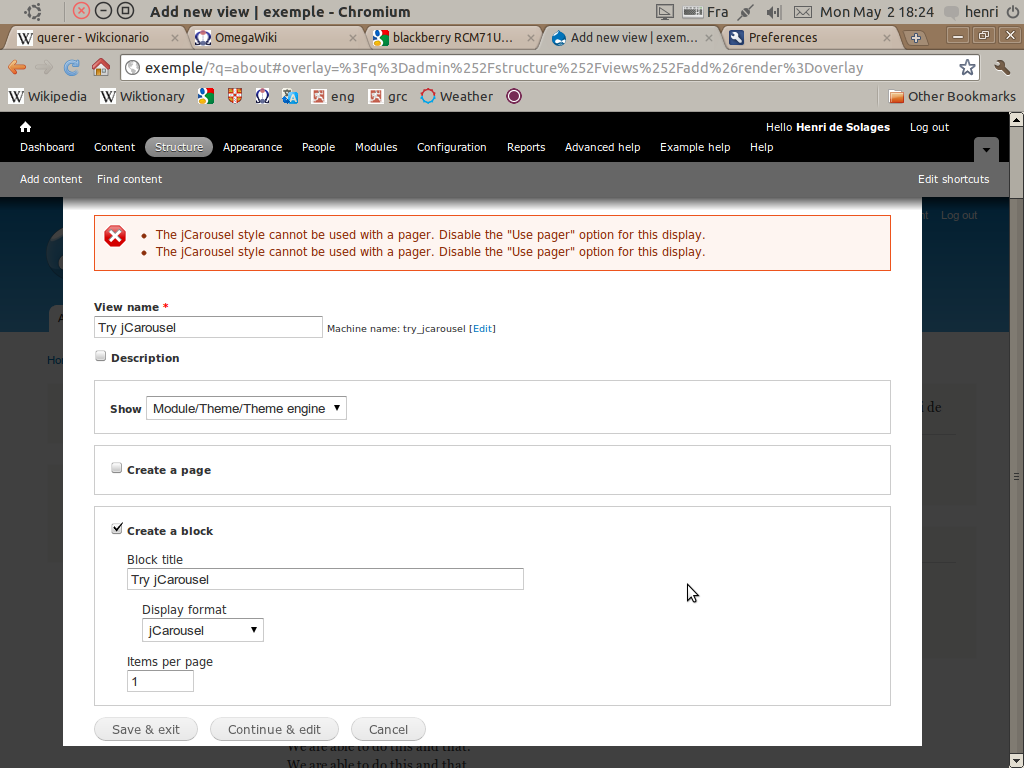Collapse the shortcuts bar toggle arrow

tap(986, 150)
